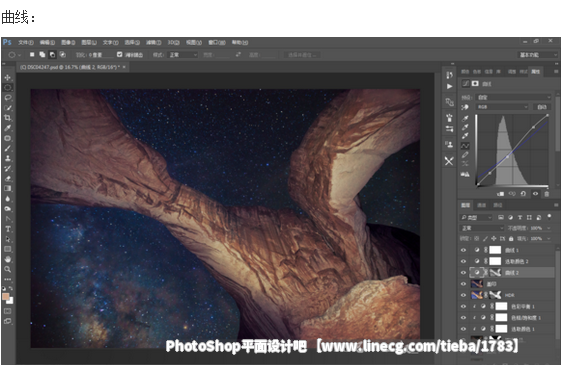Switch to the 图层 (Layers) tab
The width and height of the screenshot is (574, 365).
tap(465, 205)
